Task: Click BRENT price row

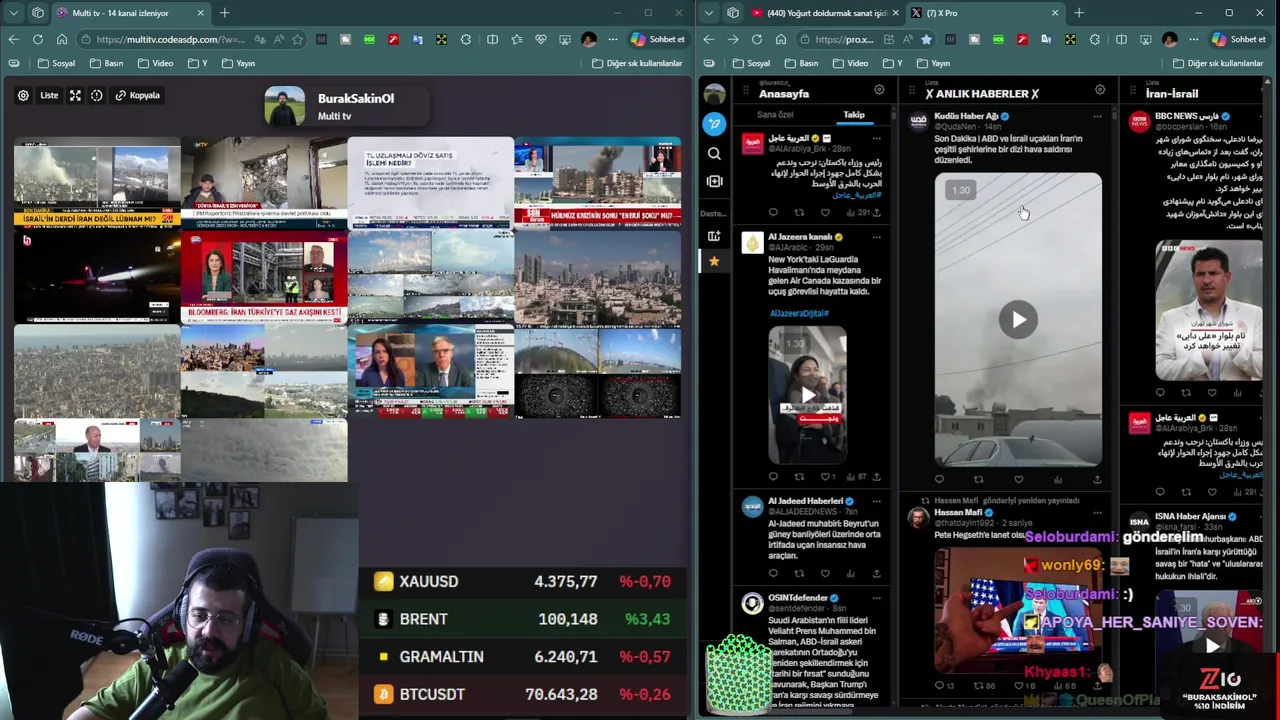Action: pos(522,619)
